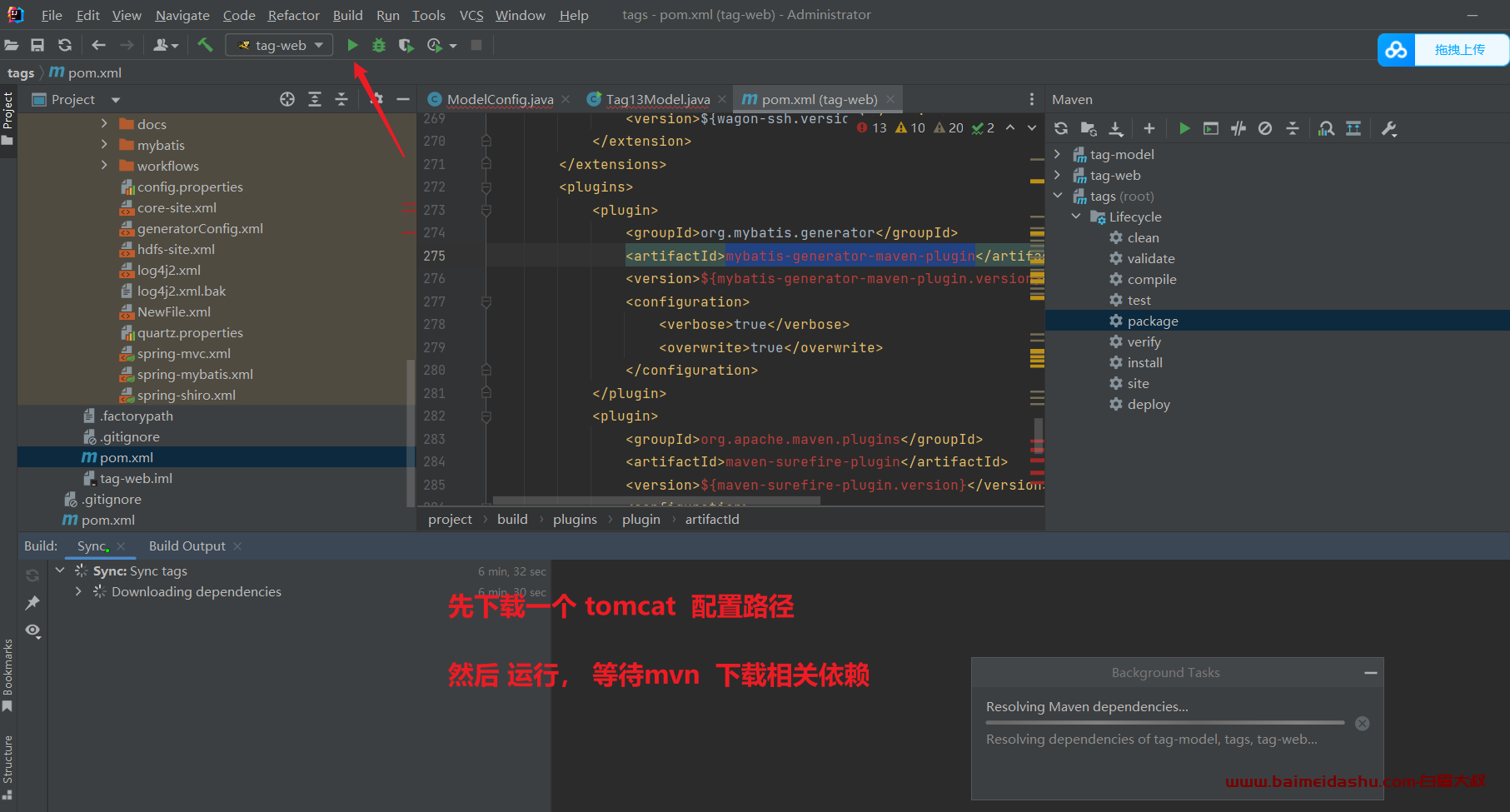Add Maven Projects with the plus icon
Image resolution: width=1510 pixels, height=812 pixels.
point(1149,128)
